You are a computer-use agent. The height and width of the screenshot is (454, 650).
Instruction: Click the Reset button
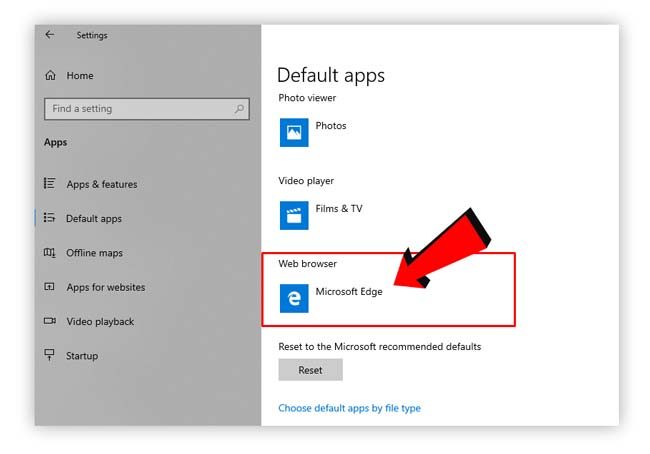310,370
